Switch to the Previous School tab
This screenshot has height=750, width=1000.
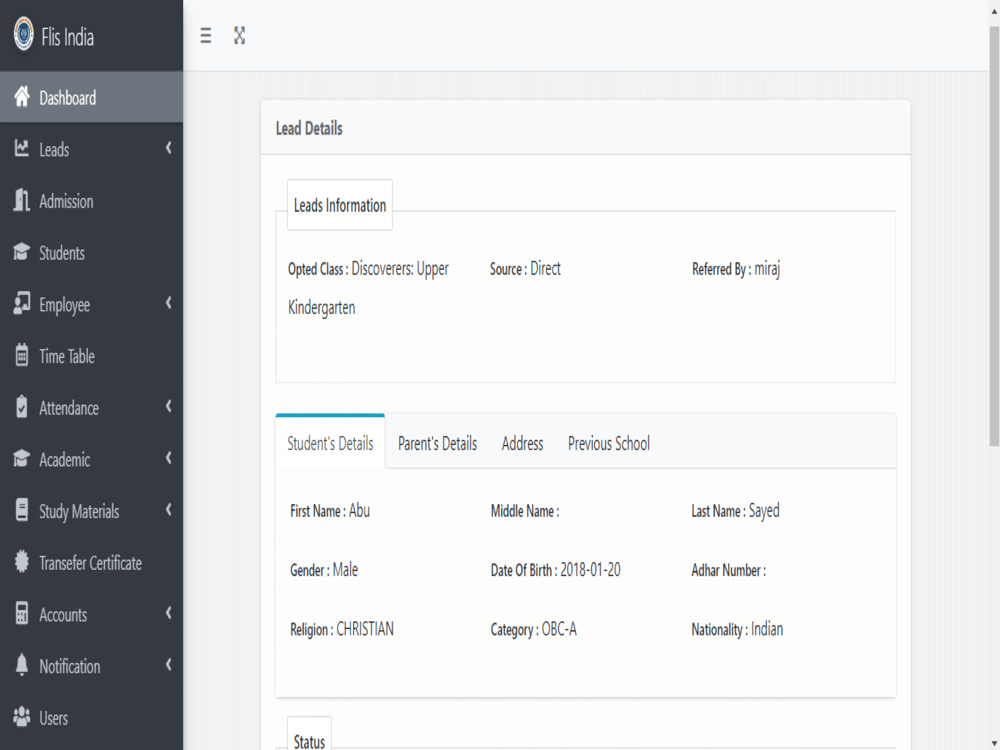click(608, 443)
